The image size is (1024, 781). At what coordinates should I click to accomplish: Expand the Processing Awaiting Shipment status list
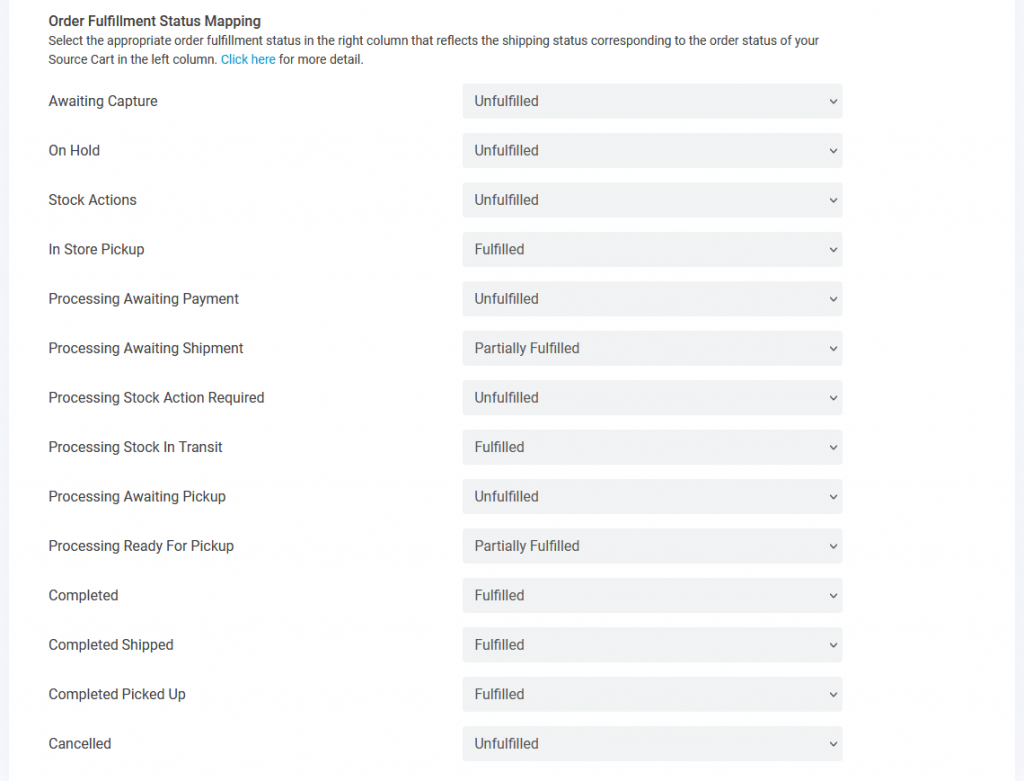pos(651,348)
